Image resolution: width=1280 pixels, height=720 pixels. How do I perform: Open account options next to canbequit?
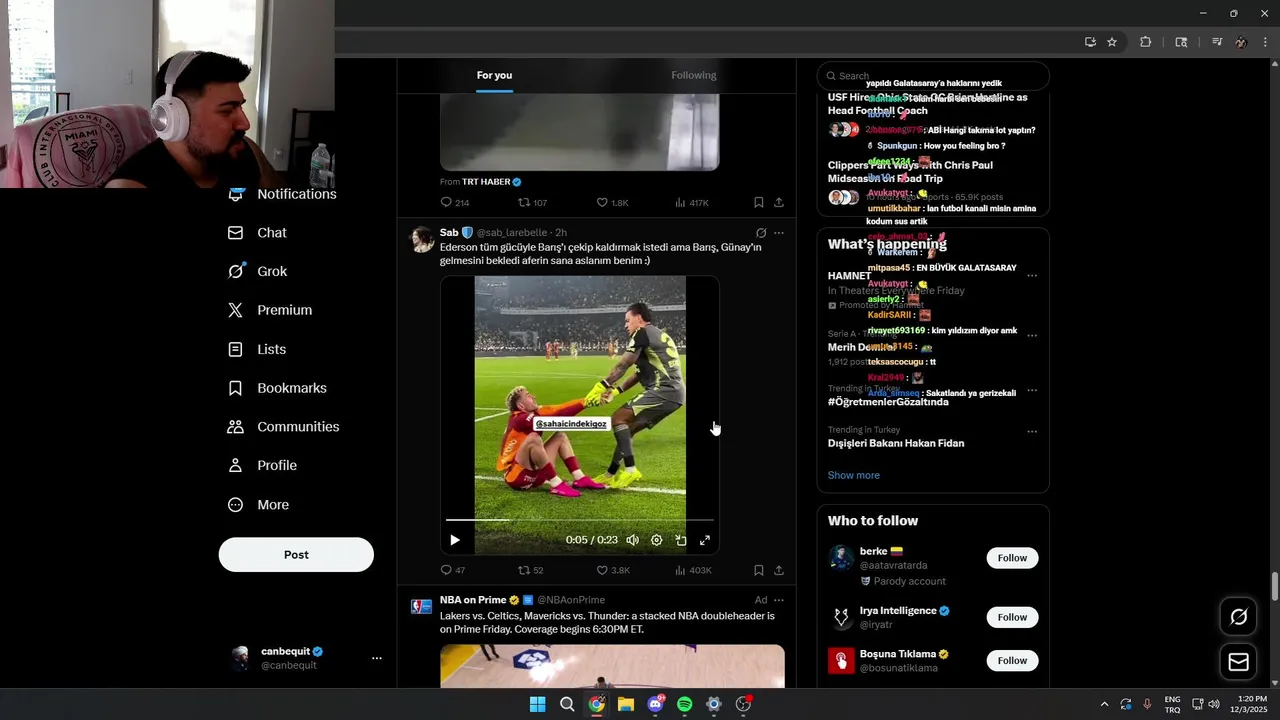[x=377, y=658]
